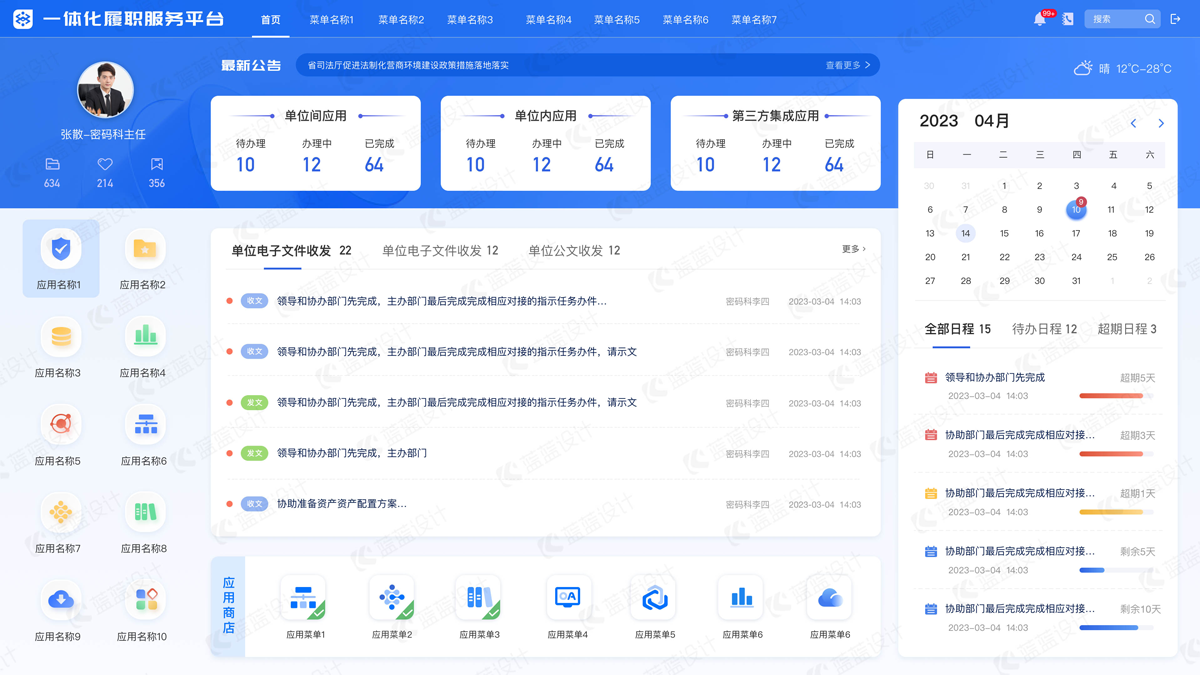This screenshot has height=675, width=1200.
Task: Switch to the 单位公文收发 tab
Action: [x=573, y=251]
